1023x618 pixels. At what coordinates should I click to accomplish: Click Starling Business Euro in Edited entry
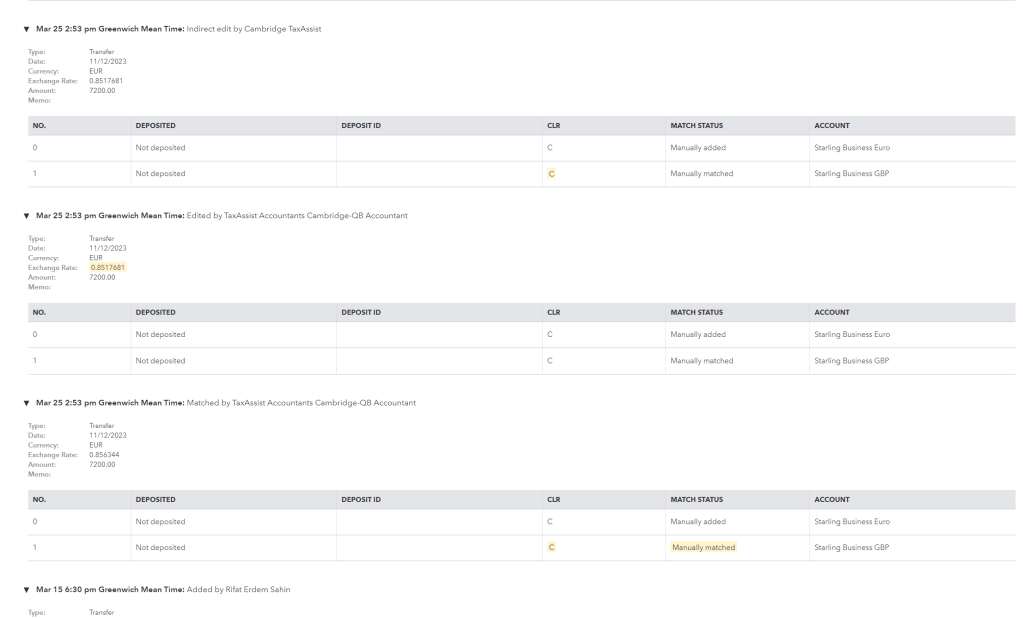[851, 334]
